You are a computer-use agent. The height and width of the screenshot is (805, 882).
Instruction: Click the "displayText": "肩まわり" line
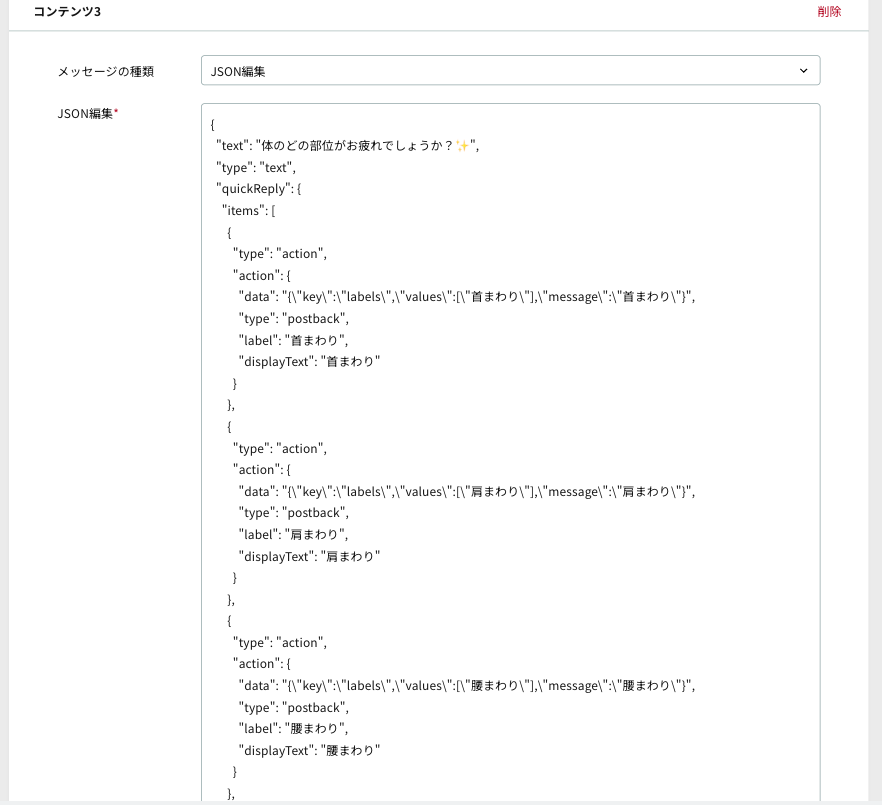[x=309, y=556]
